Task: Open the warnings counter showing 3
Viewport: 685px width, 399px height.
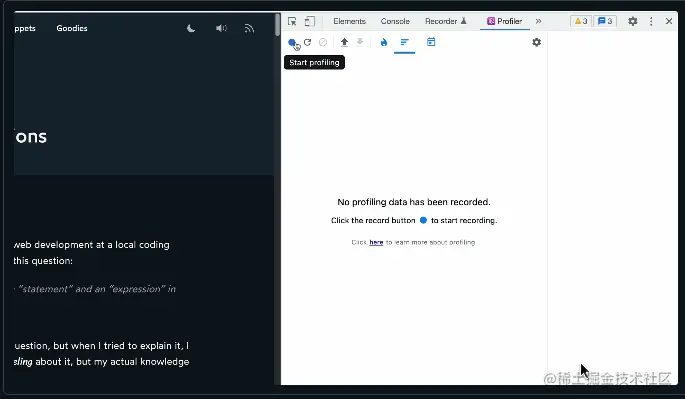Action: tap(581, 21)
